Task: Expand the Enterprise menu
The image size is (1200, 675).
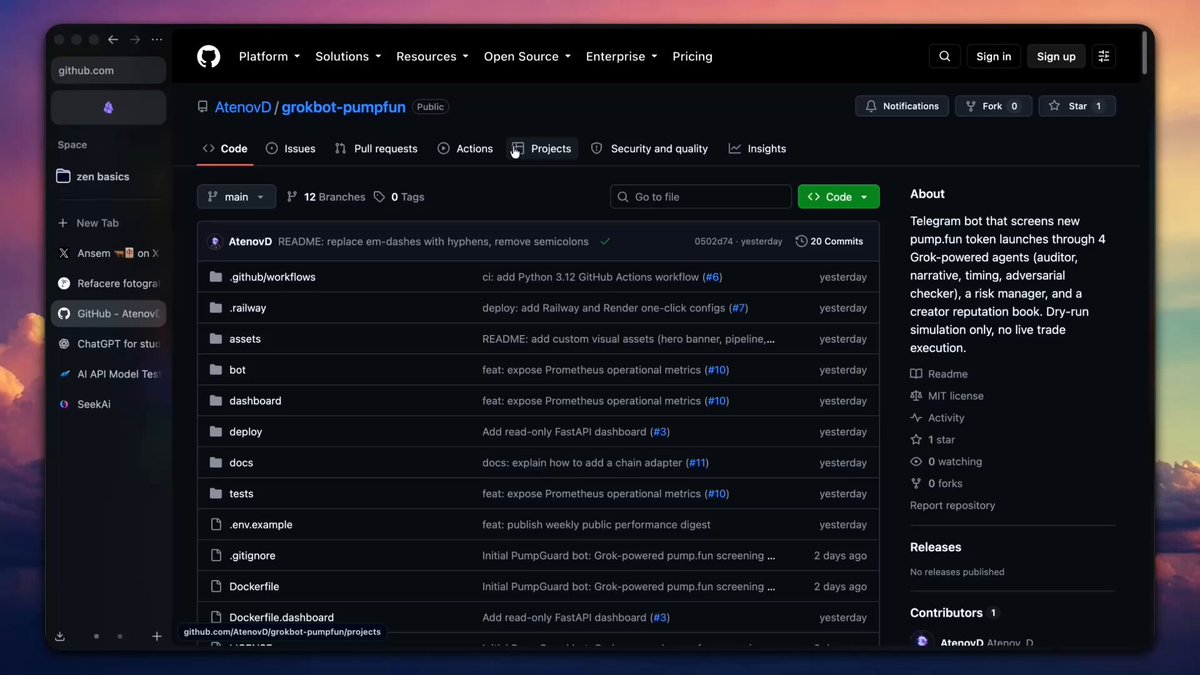Action: (621, 57)
